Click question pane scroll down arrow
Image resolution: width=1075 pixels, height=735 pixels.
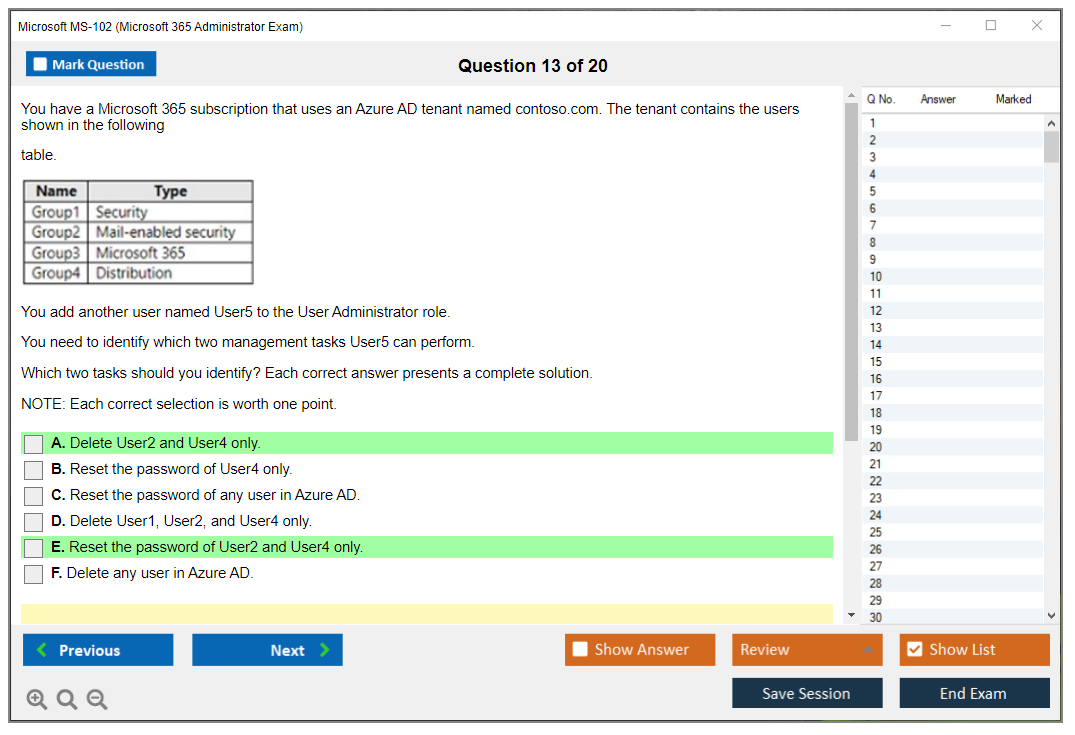[851, 615]
